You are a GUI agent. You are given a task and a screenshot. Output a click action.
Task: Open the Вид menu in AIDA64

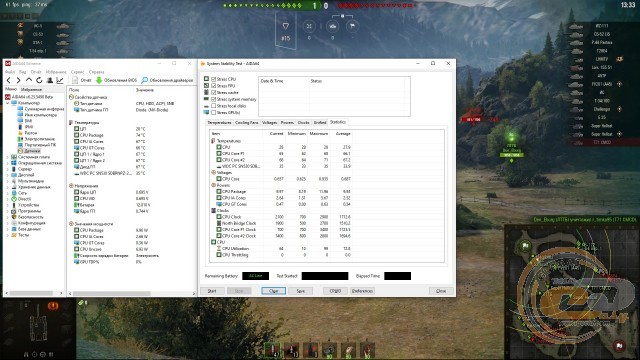pyautogui.click(x=22, y=72)
